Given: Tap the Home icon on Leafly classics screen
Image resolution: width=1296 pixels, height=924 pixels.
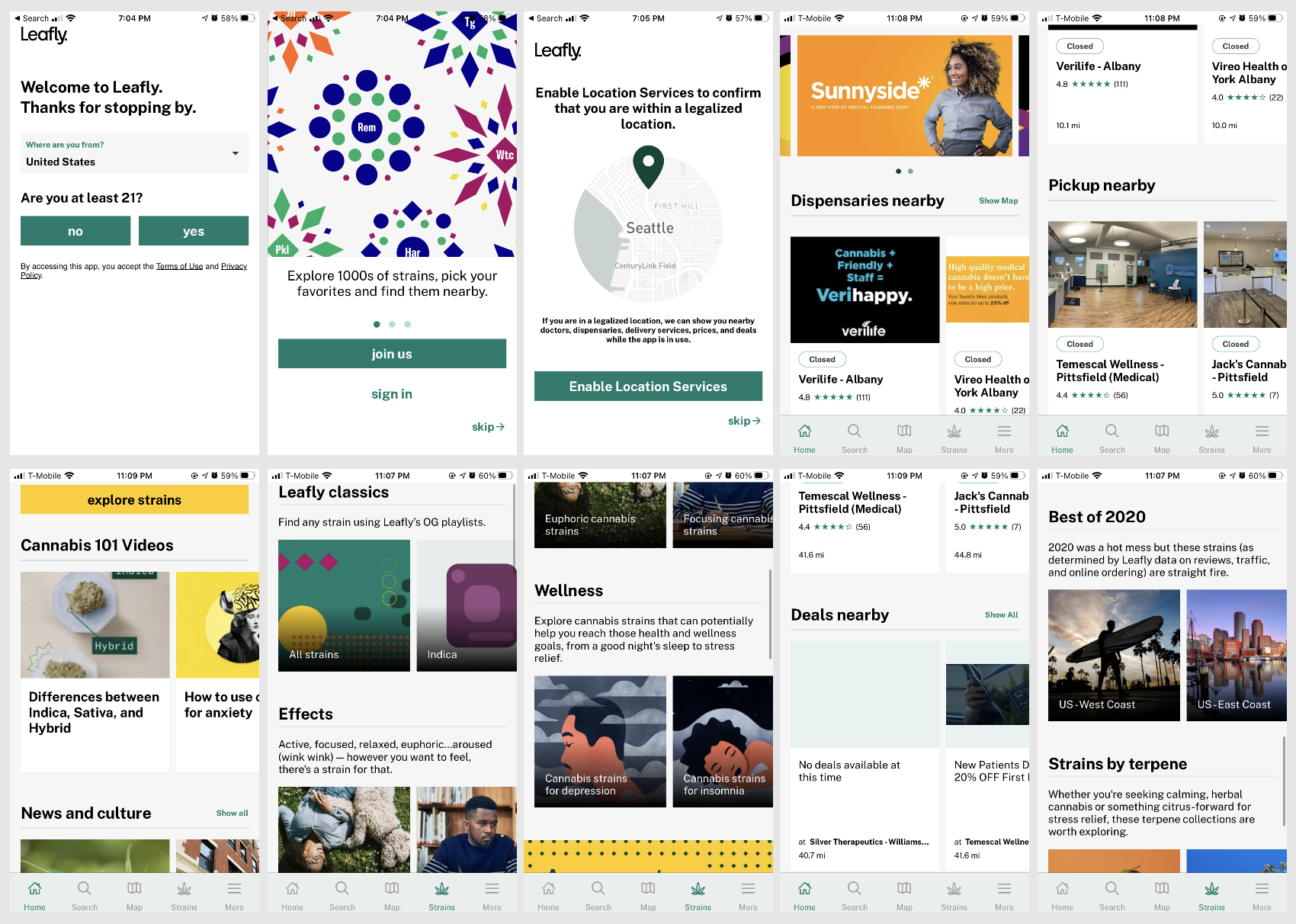Looking at the screenshot, I should point(292,896).
